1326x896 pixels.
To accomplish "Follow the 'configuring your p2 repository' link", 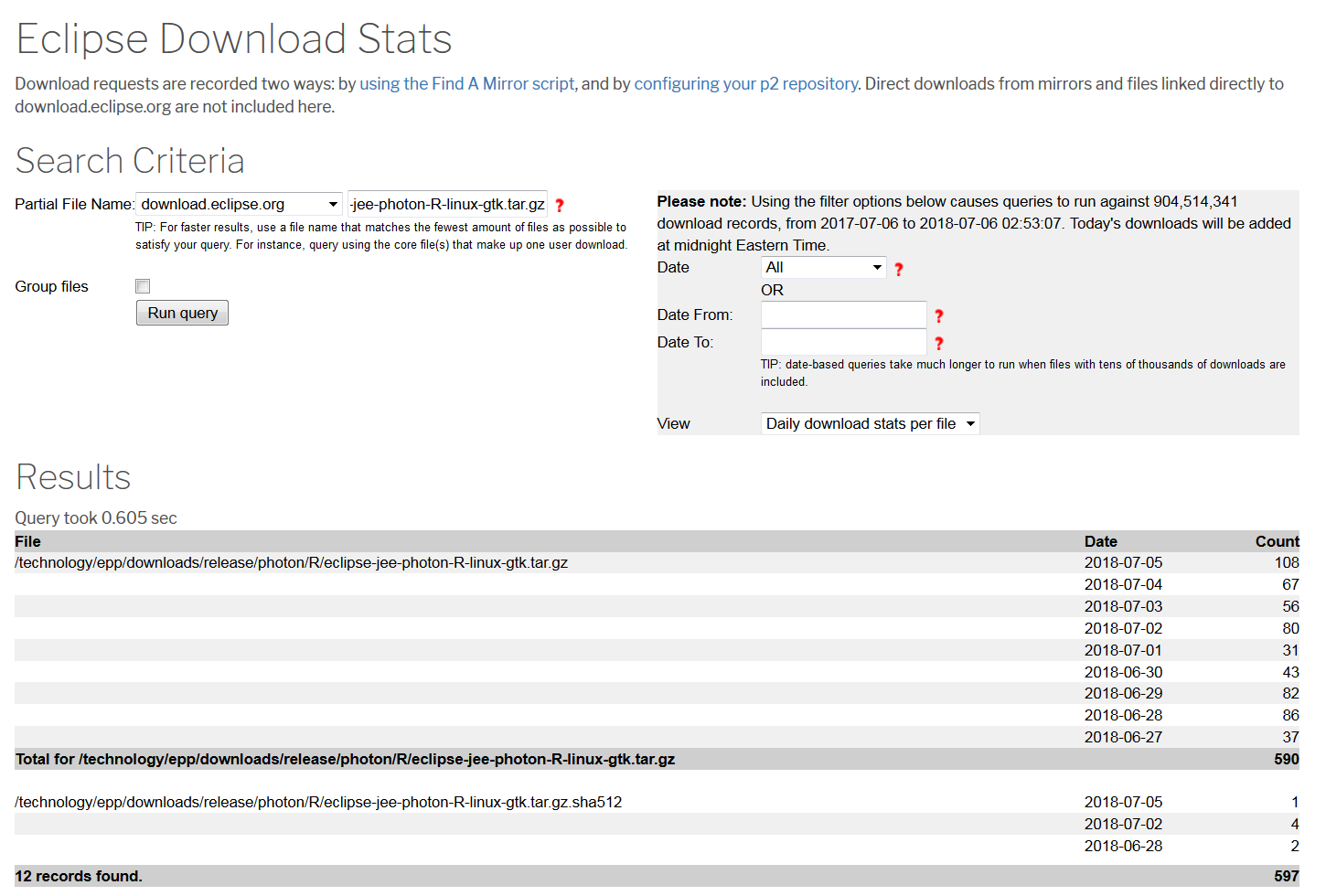I will tap(745, 84).
